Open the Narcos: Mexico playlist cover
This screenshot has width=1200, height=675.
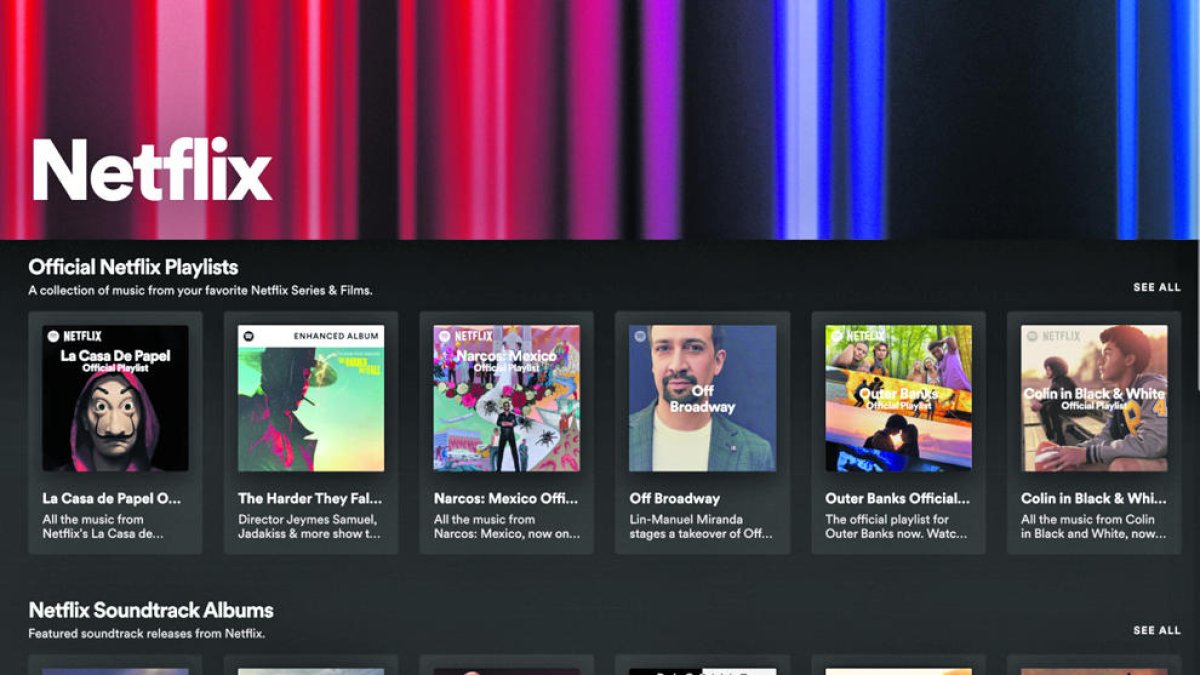pyautogui.click(x=506, y=398)
